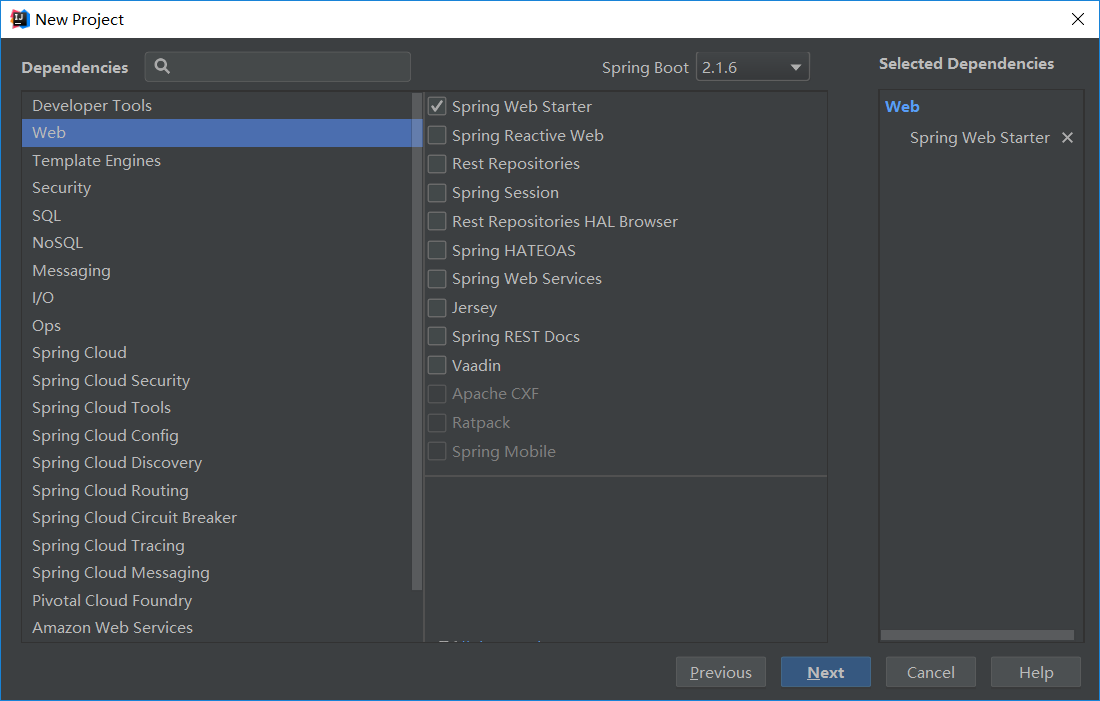
Task: Select the Web category
Action: pos(217,133)
